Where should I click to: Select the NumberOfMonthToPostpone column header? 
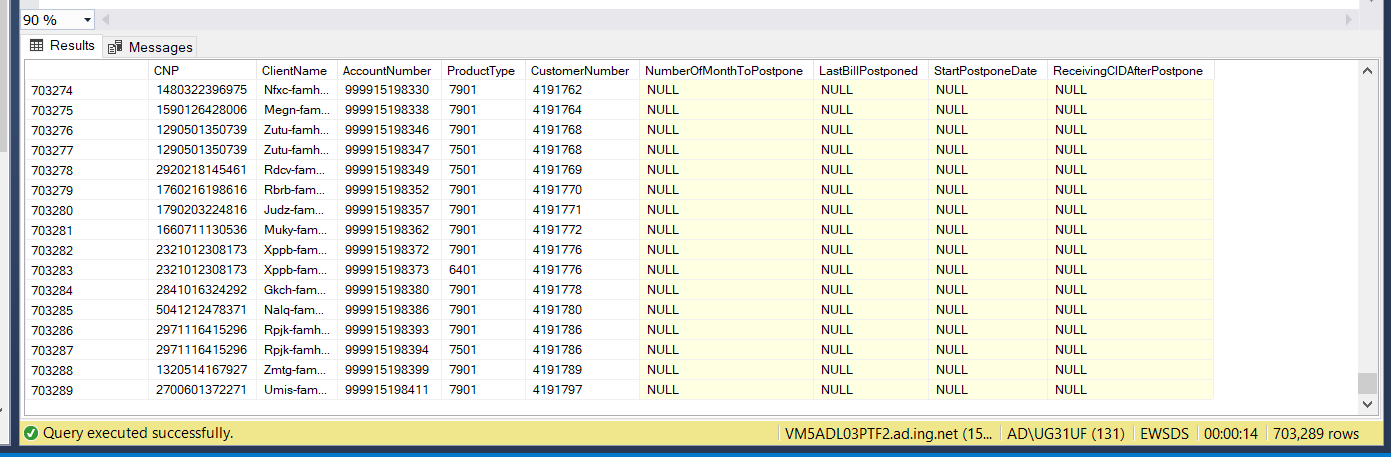(x=724, y=71)
